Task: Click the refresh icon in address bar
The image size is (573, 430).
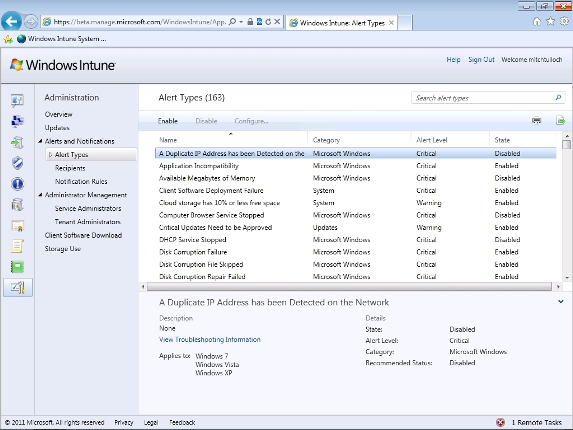Action: pyautogui.click(x=268, y=22)
